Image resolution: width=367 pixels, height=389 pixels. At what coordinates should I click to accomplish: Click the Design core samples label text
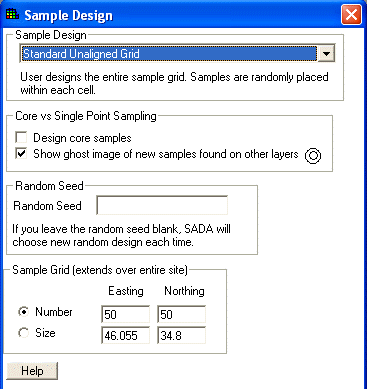82,138
